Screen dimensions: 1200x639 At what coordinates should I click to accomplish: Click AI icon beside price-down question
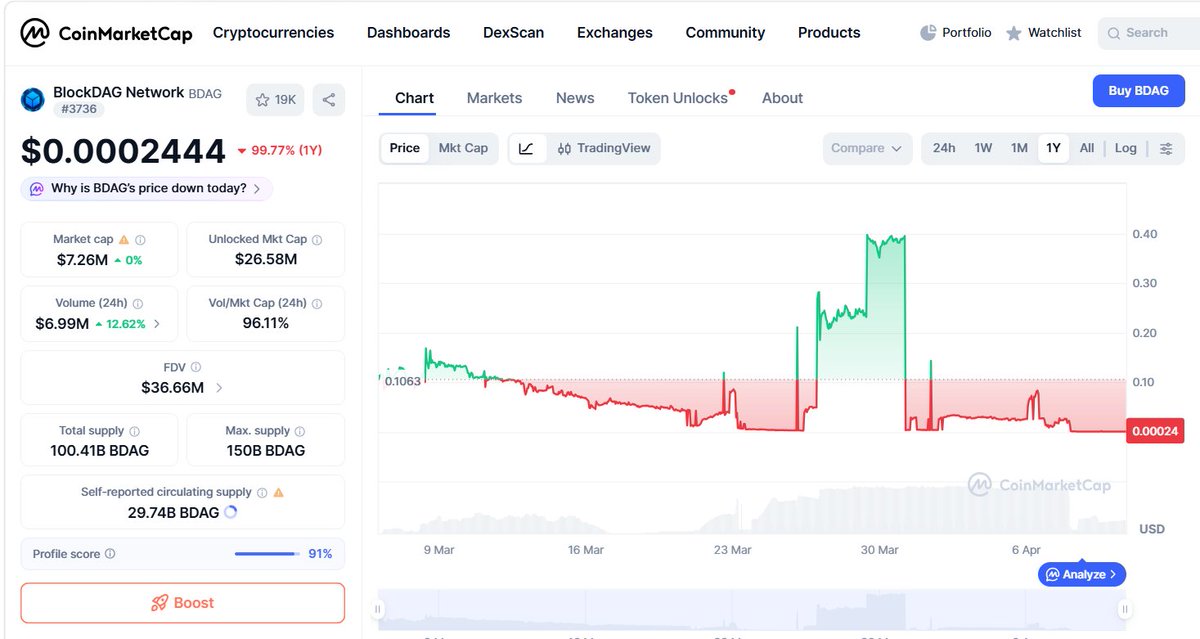(x=37, y=188)
